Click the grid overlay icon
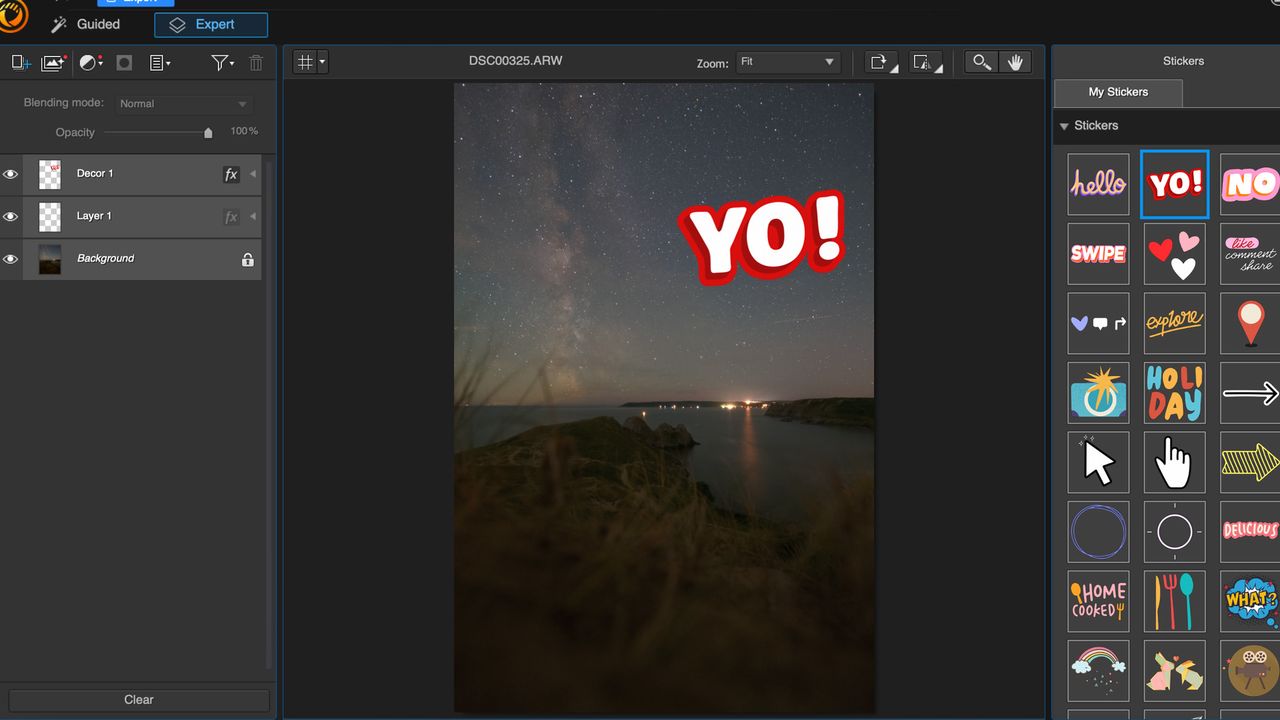This screenshot has width=1280, height=720. click(x=305, y=62)
